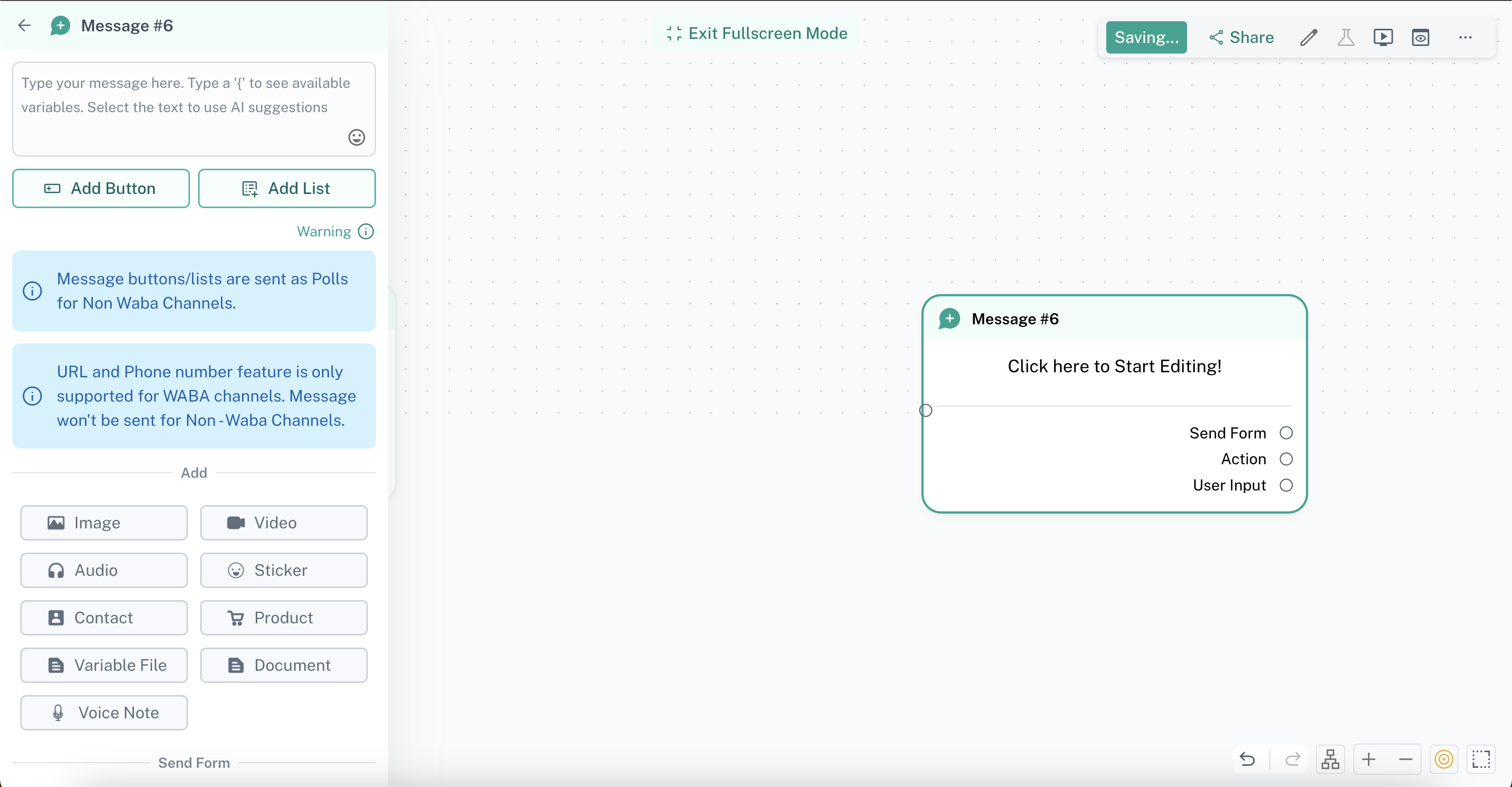
Task: Select the Action connector circle
Action: (1286, 459)
